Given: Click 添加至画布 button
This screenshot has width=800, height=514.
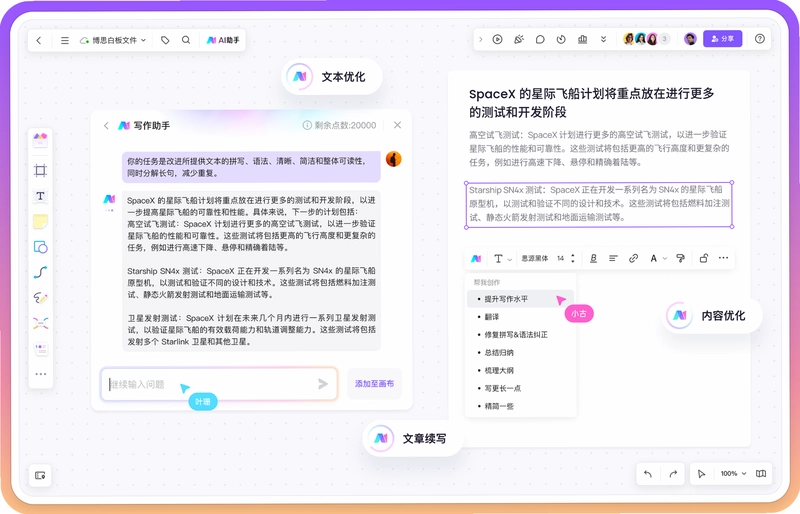Looking at the screenshot, I should (374, 384).
